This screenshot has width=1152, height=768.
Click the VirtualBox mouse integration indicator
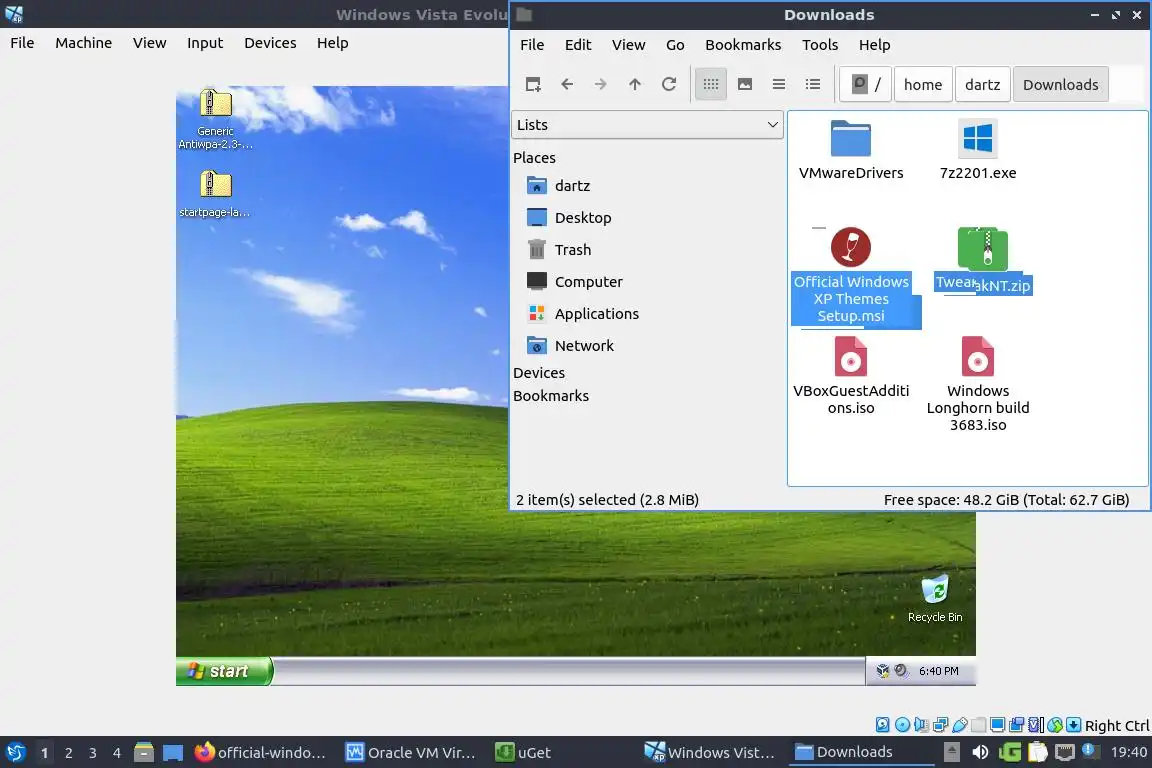point(1055,725)
